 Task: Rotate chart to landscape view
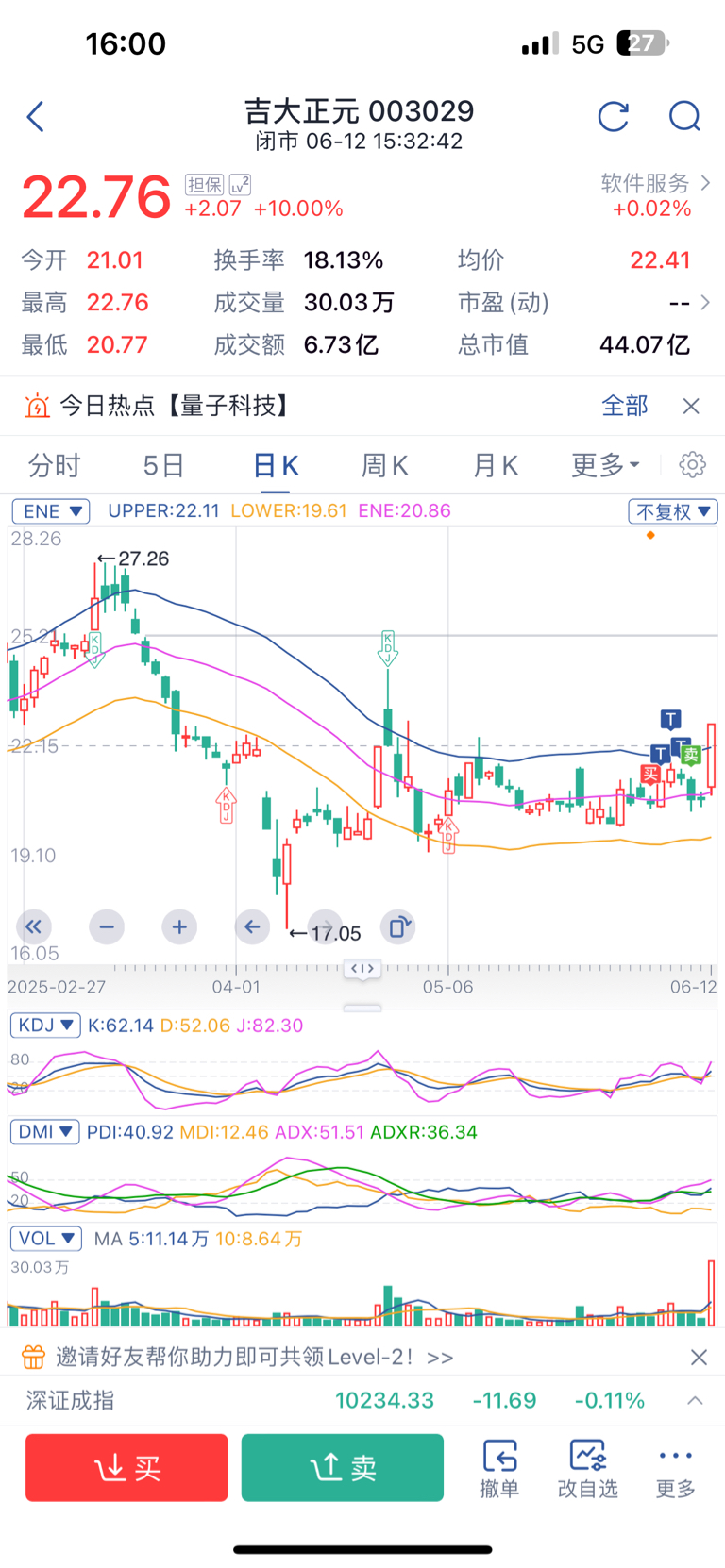coord(397,926)
